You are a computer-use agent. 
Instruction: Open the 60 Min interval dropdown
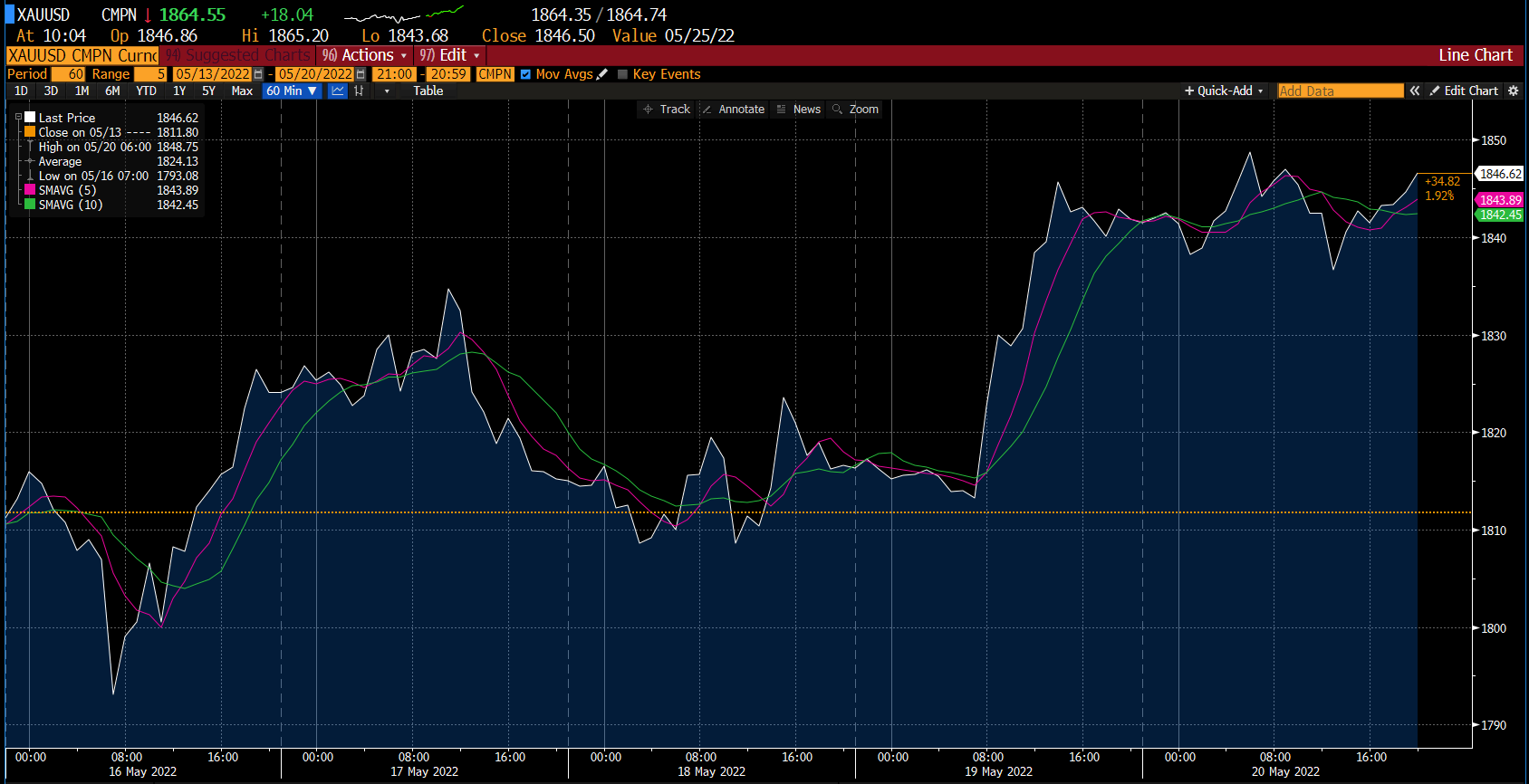[x=292, y=91]
